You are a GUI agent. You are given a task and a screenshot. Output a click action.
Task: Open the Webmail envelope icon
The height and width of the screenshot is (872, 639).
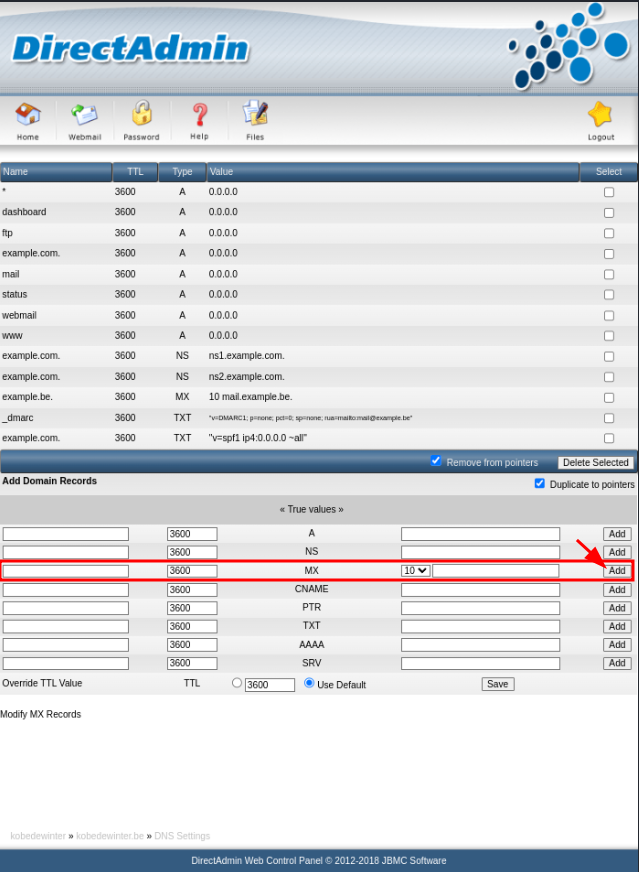click(85, 115)
